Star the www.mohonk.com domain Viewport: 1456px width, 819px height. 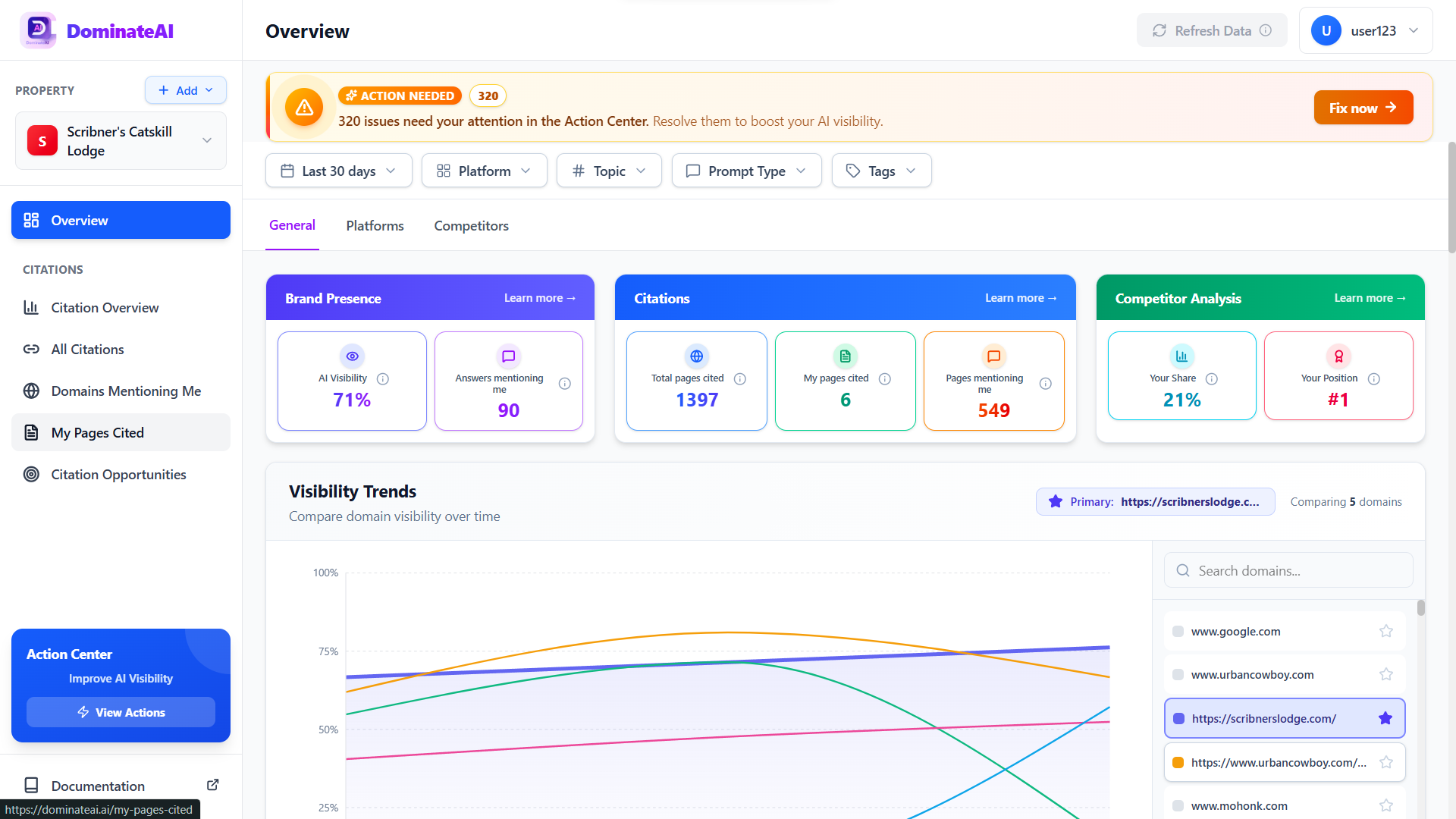point(1386,805)
